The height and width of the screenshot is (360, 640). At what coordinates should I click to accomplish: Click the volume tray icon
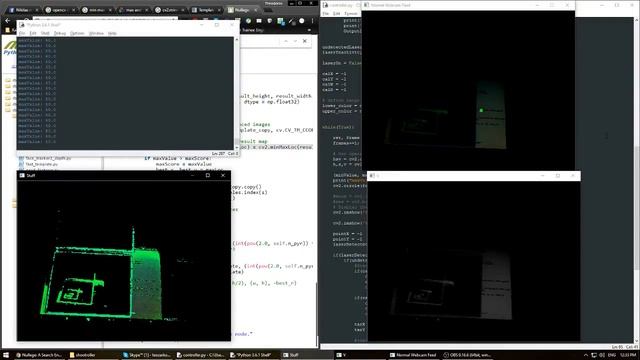tap(602, 356)
